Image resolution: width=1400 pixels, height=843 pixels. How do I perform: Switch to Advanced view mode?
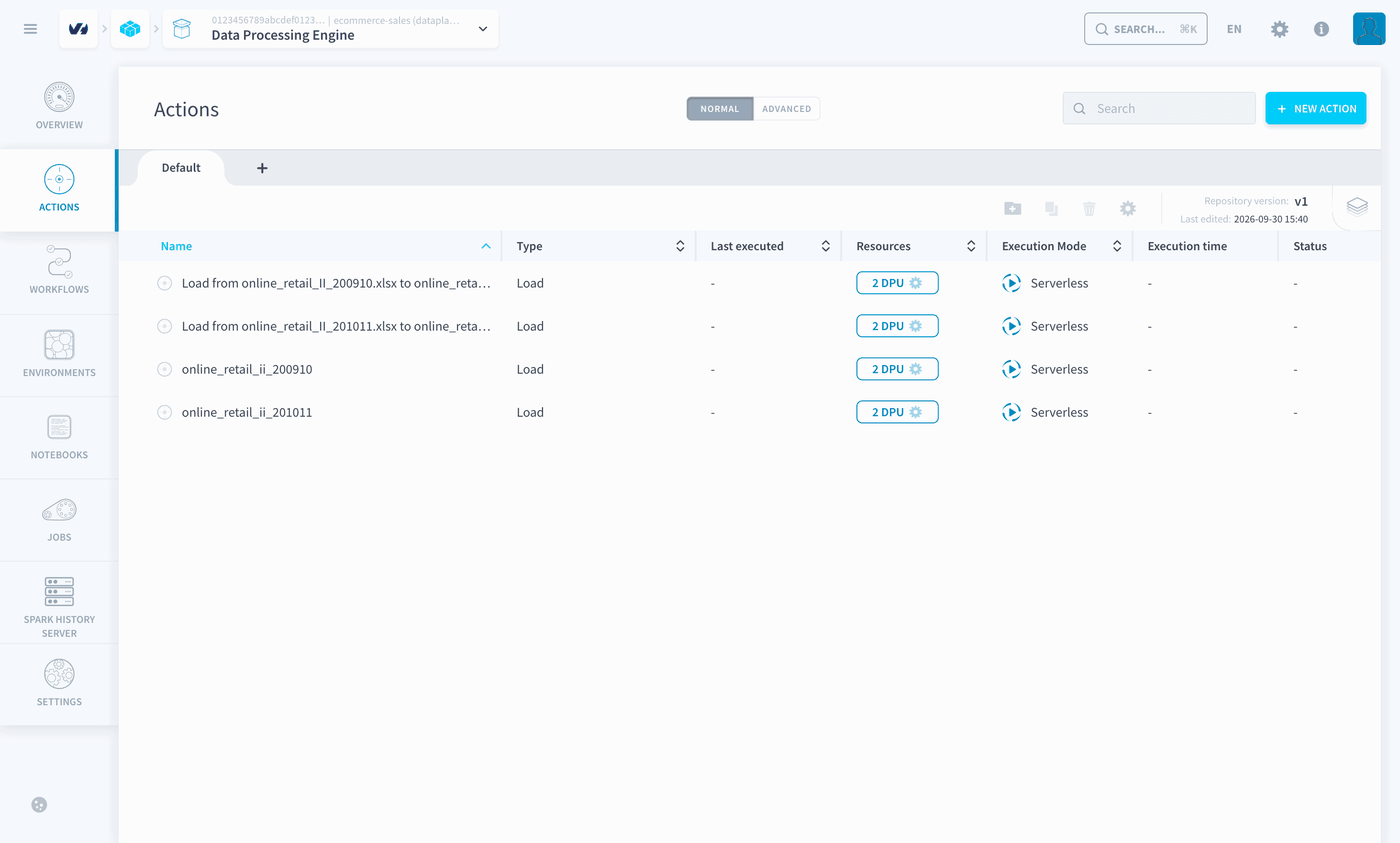pyautogui.click(x=787, y=109)
